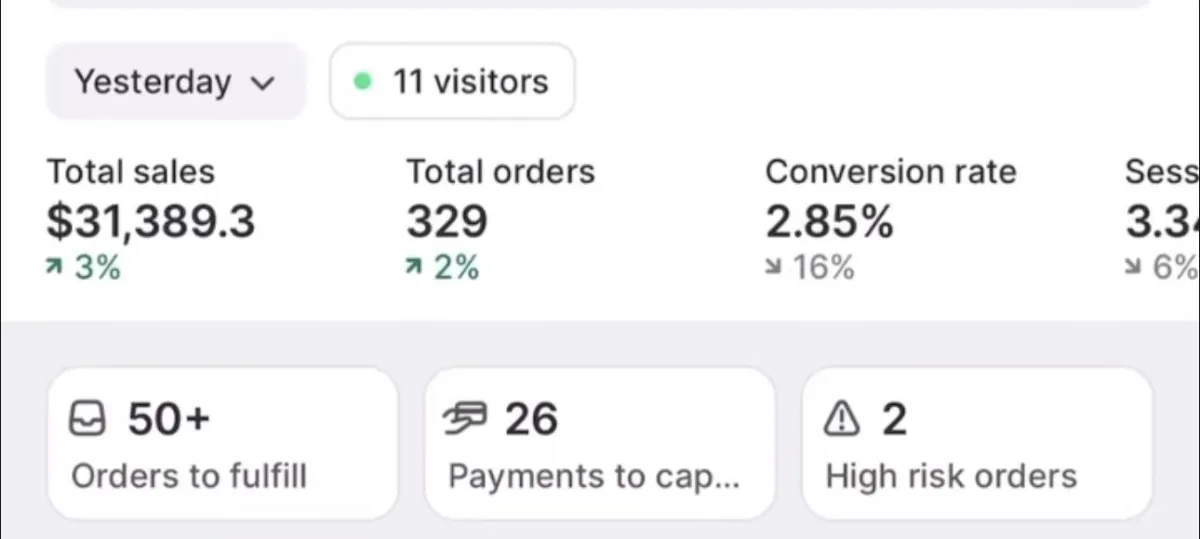Screen dimensions: 1200x539
Task: Click the 2.85% conversion value
Action: (x=829, y=222)
